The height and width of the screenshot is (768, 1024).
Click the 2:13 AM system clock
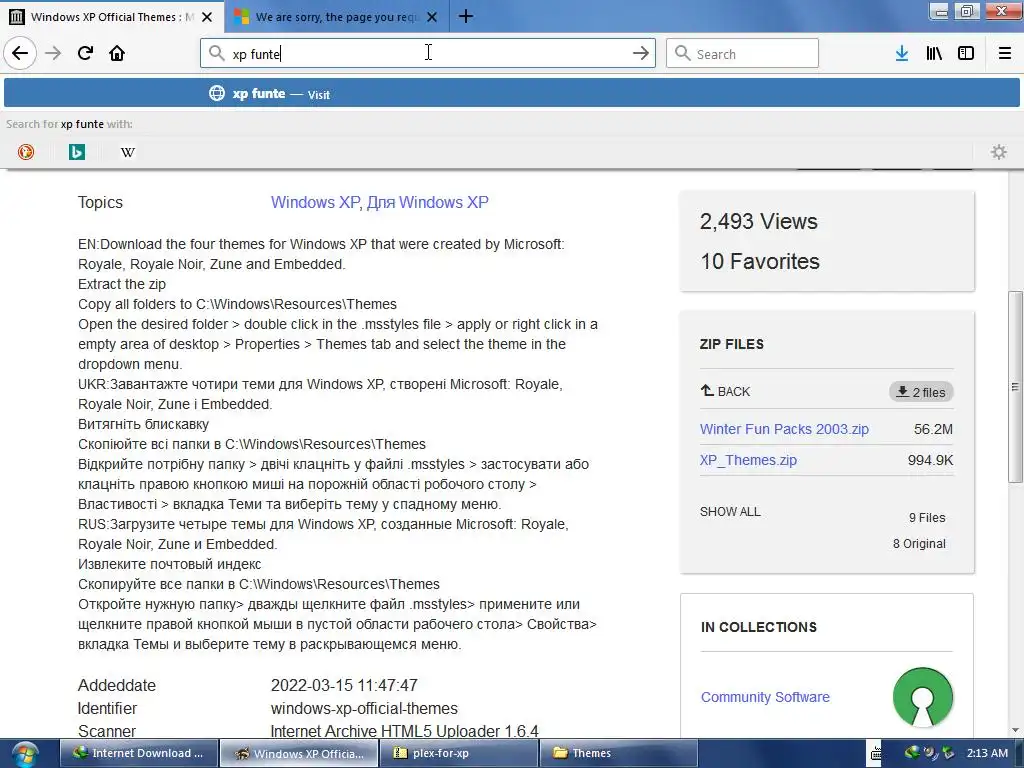point(987,753)
